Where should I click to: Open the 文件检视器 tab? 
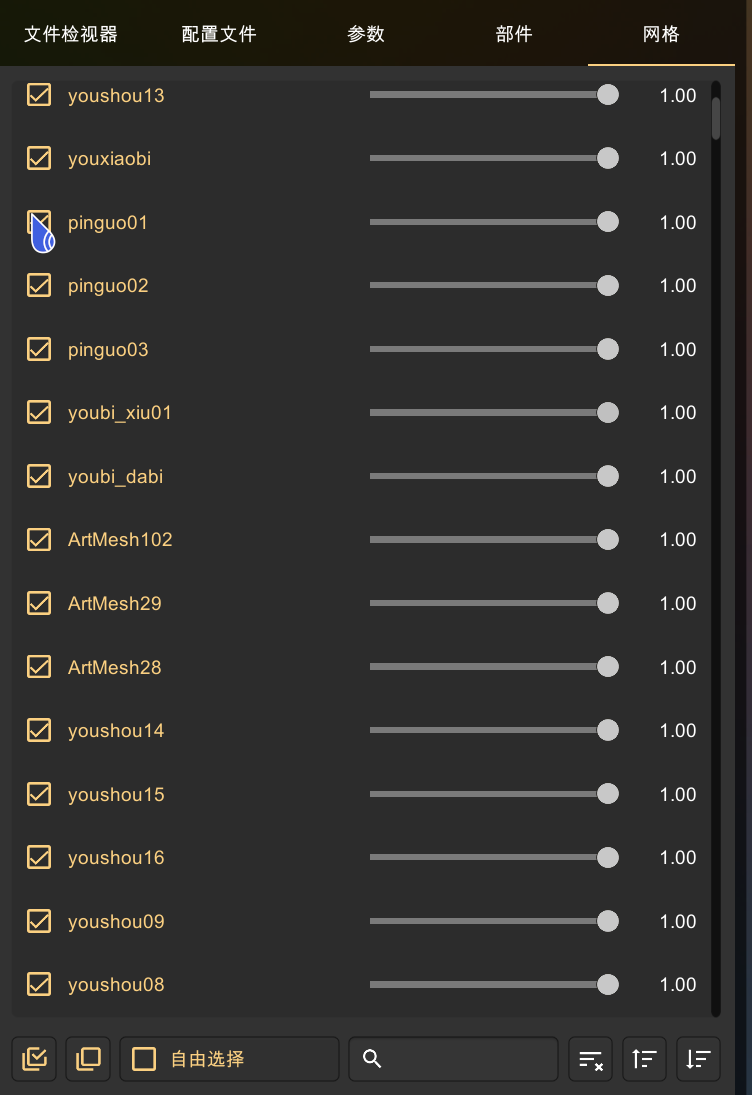pyautogui.click(x=71, y=34)
